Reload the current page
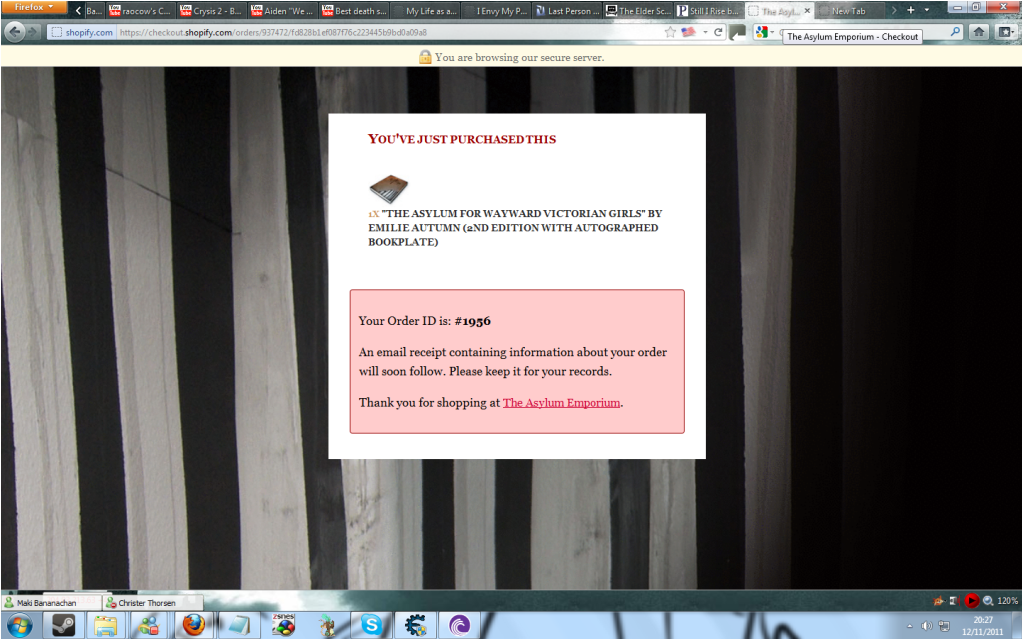Viewport: 1023px width, 640px height. pyautogui.click(x=718, y=32)
